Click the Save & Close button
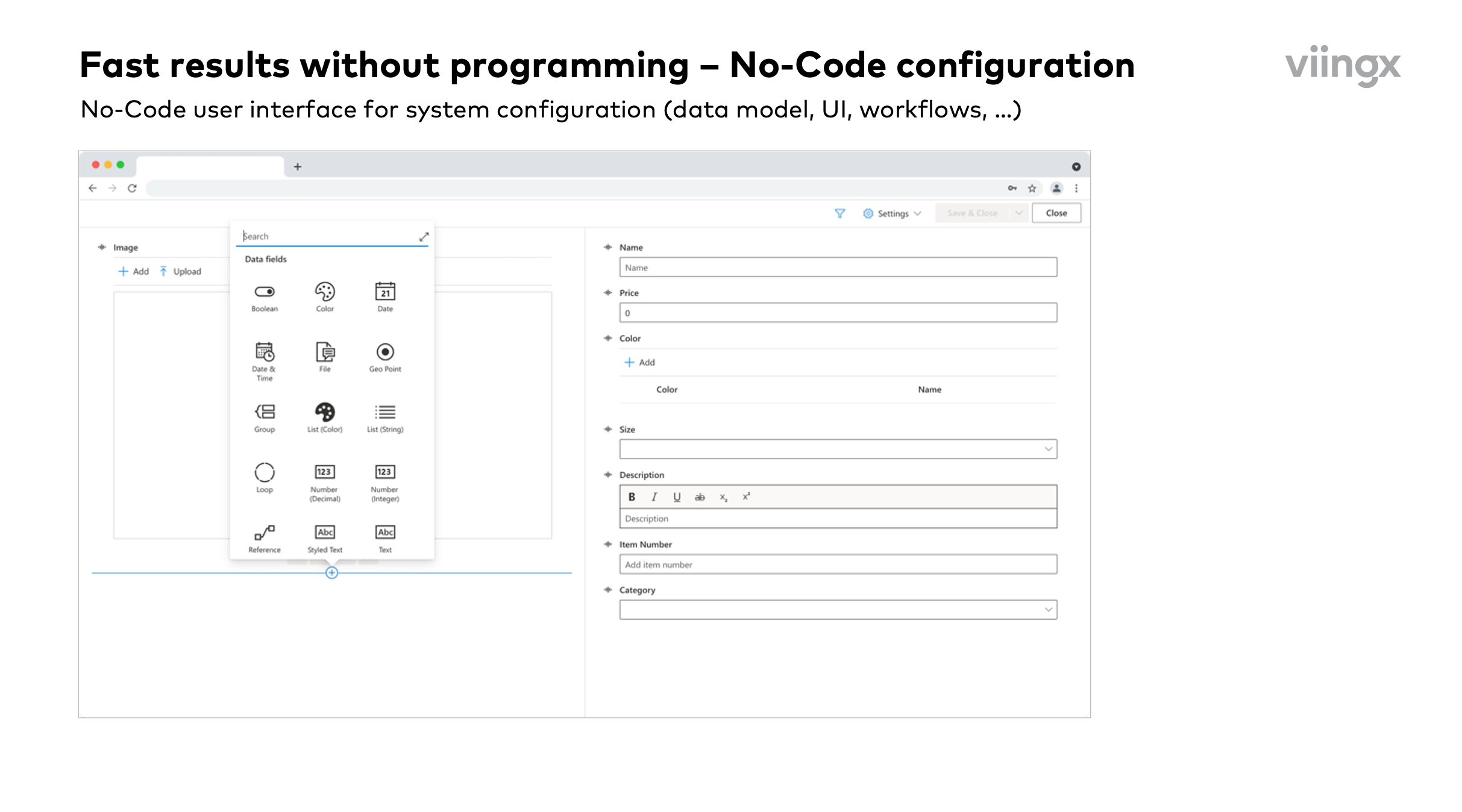The width and height of the screenshot is (1462, 812). [x=972, y=213]
